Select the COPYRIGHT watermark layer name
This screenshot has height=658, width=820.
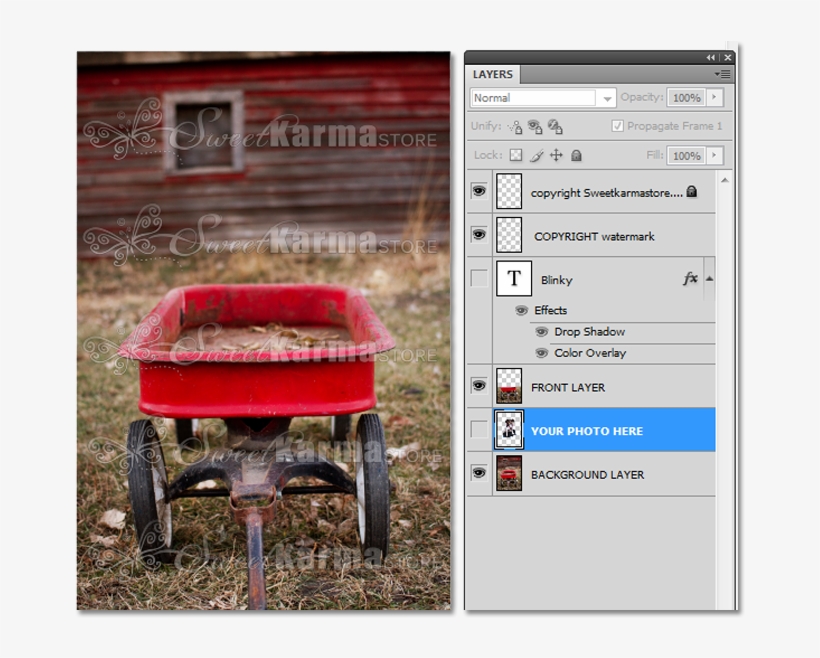point(594,236)
